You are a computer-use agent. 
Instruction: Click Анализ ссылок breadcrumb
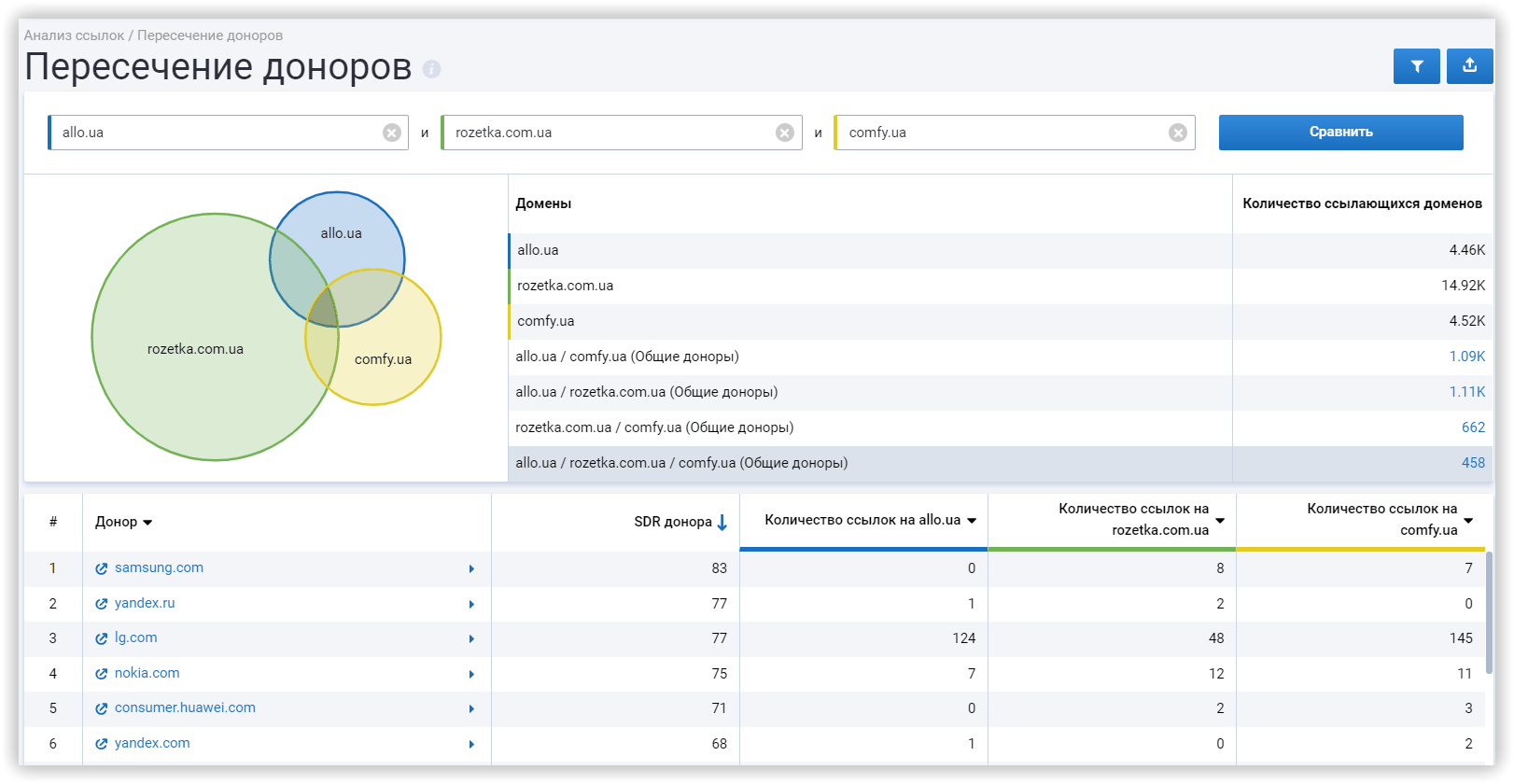[x=74, y=35]
